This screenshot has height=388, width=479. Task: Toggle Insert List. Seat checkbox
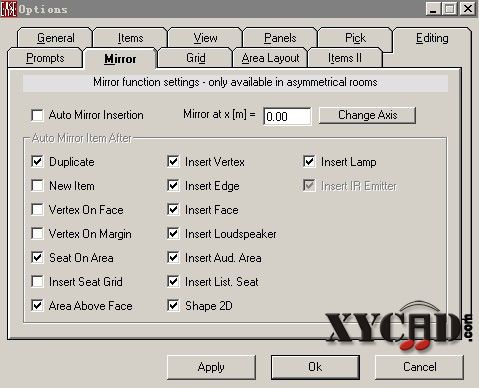tap(173, 282)
